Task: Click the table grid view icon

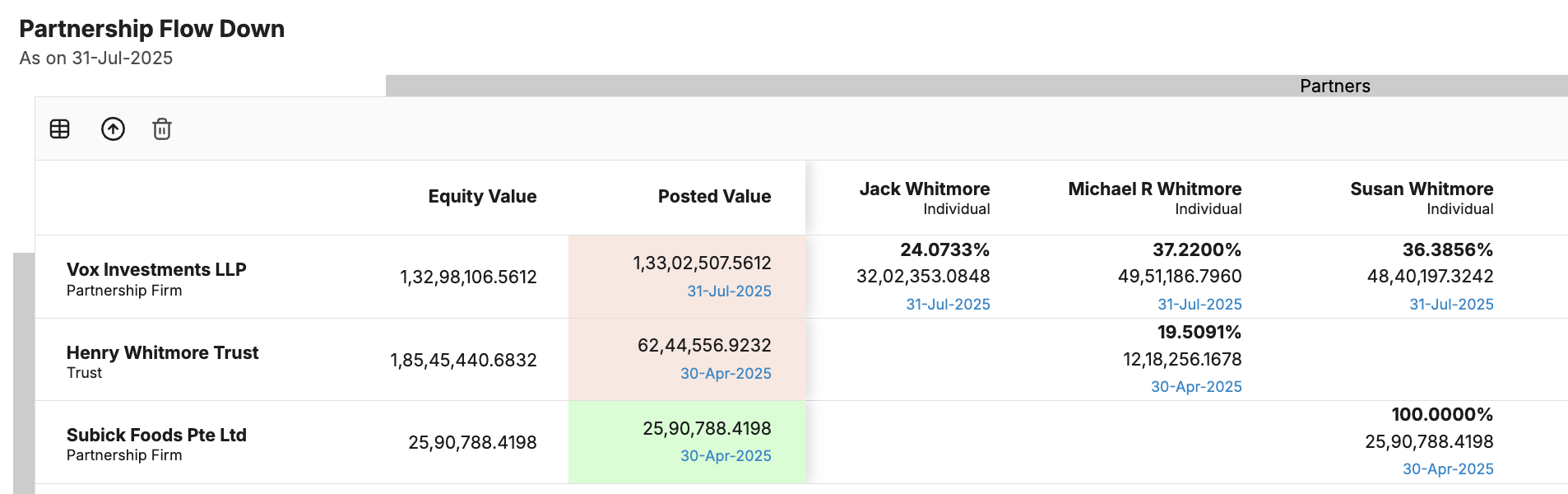Action: [x=60, y=129]
